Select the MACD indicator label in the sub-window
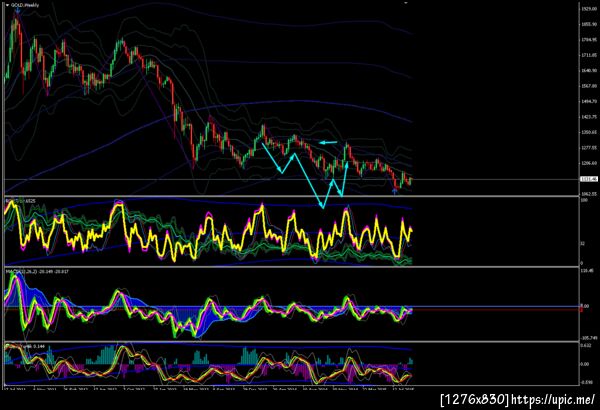This screenshot has height=410, width=600. [x=37, y=271]
